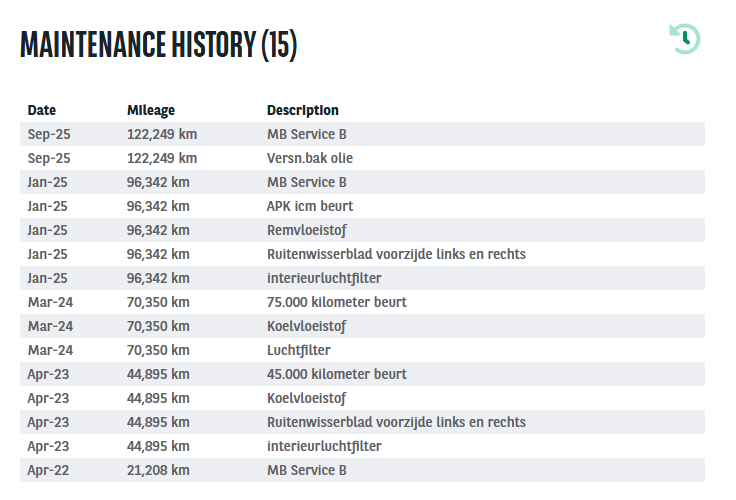Screen dimensions: 736x500
Task: Select Apr-23 Ruitenwisserblad voorzijde row
Action: 362,422
